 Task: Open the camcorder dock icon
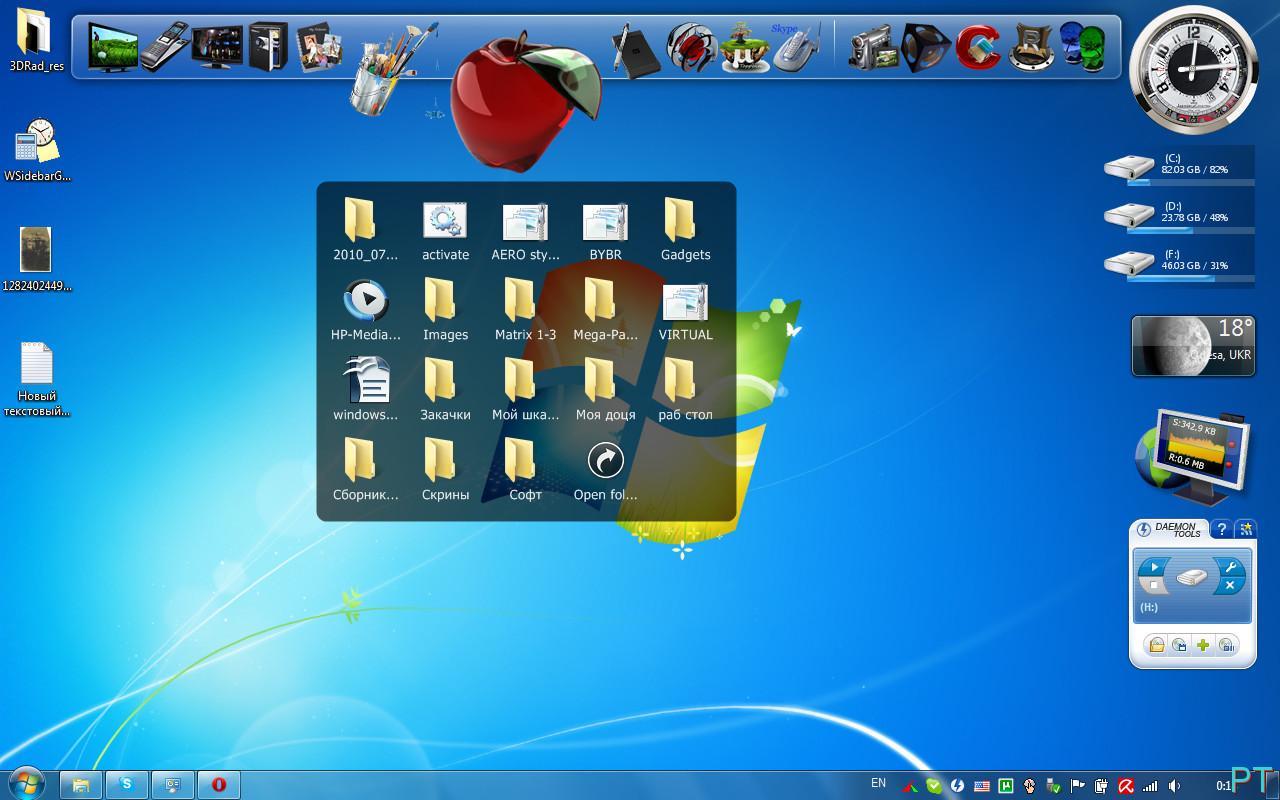click(872, 46)
